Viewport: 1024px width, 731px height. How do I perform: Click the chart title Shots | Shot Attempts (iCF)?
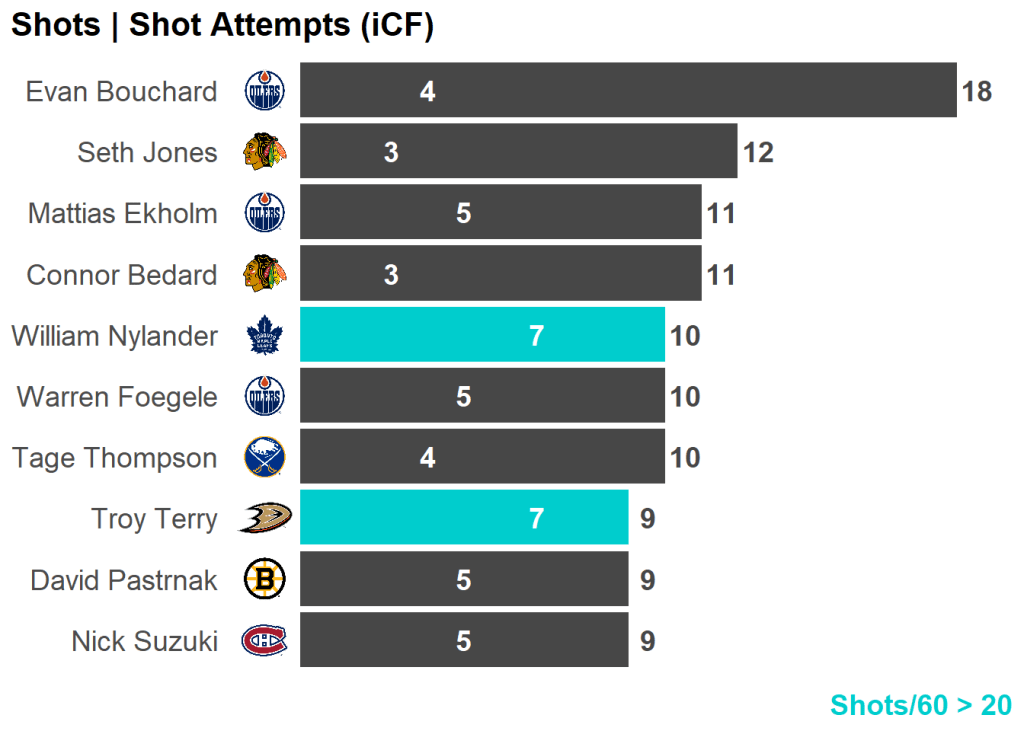coord(222,26)
